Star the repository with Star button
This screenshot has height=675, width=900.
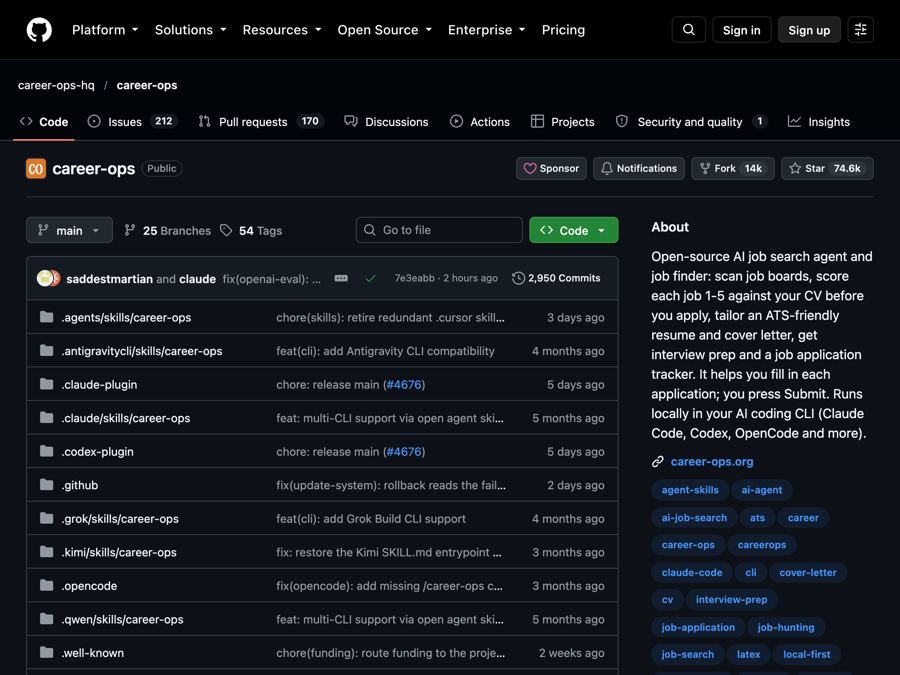[x=827, y=169]
